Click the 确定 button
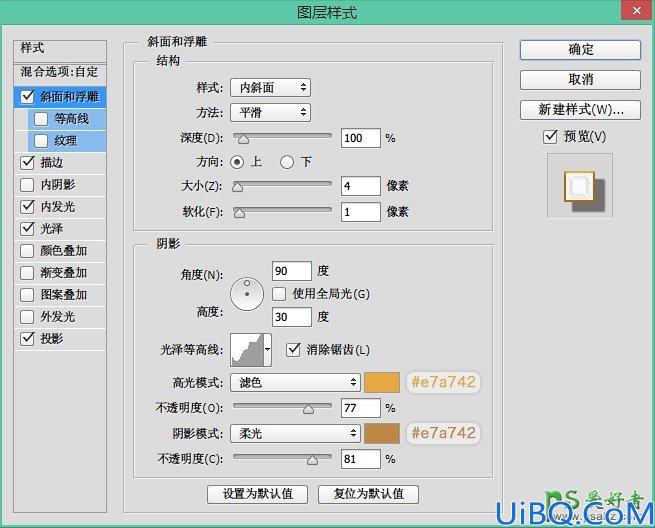 [580, 50]
